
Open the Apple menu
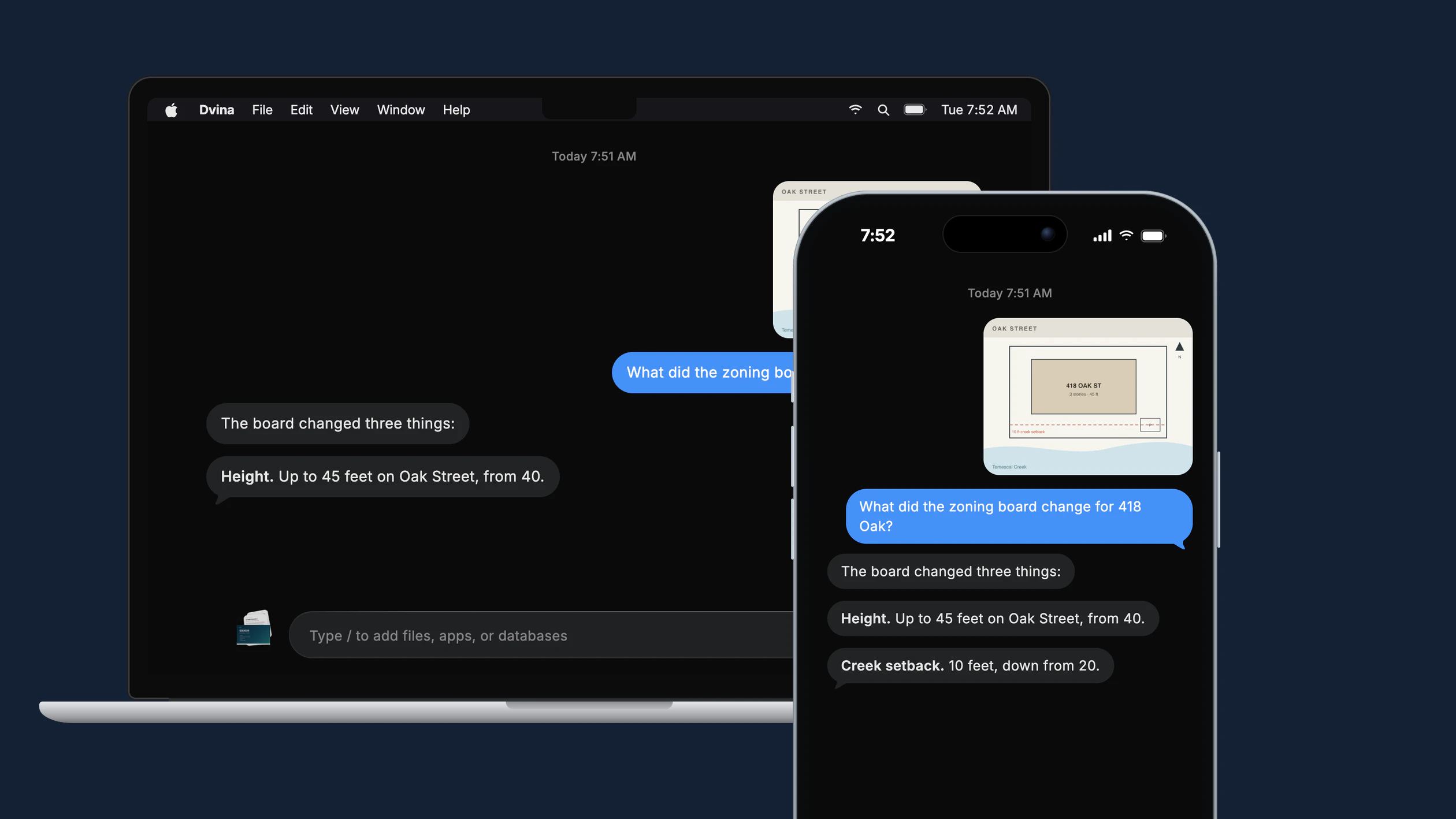pos(171,110)
